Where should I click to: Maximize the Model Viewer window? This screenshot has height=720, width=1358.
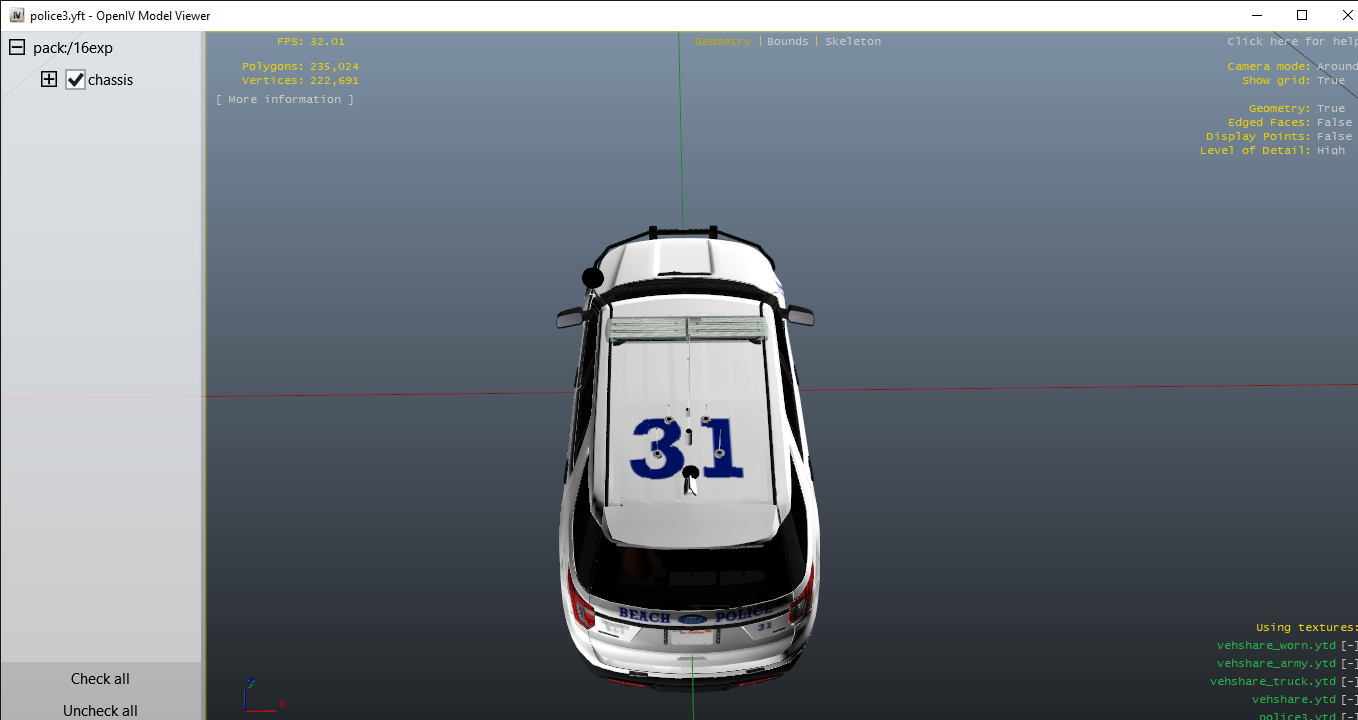point(1301,15)
